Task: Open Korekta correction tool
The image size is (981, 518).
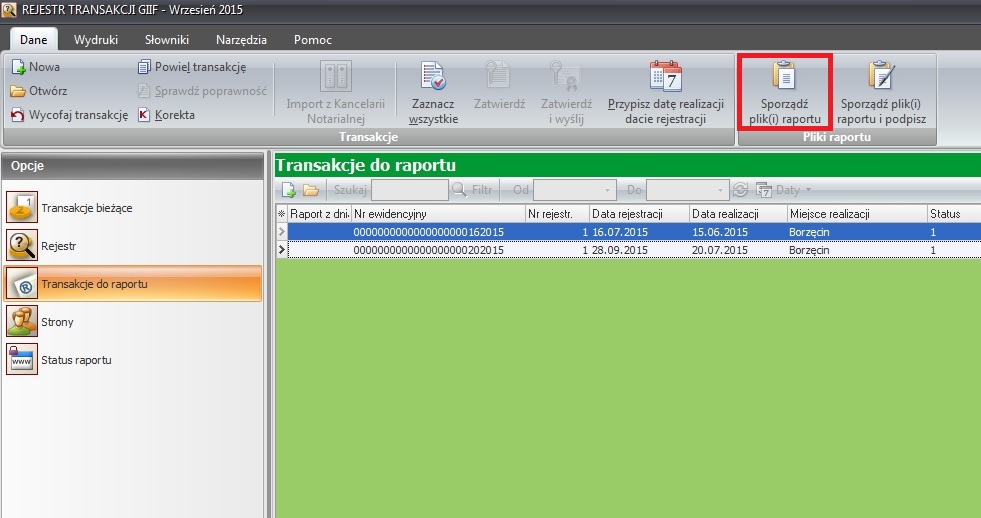Action: (166, 115)
